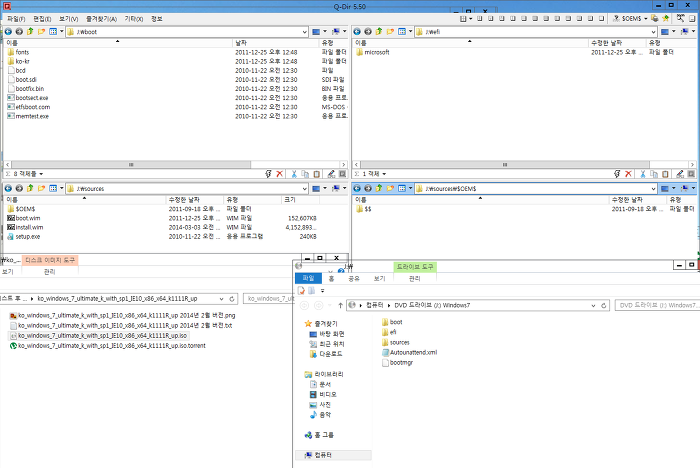Click back arrow in the J:\efi pane
Viewport: 700px width, 468px height.
pos(357,32)
